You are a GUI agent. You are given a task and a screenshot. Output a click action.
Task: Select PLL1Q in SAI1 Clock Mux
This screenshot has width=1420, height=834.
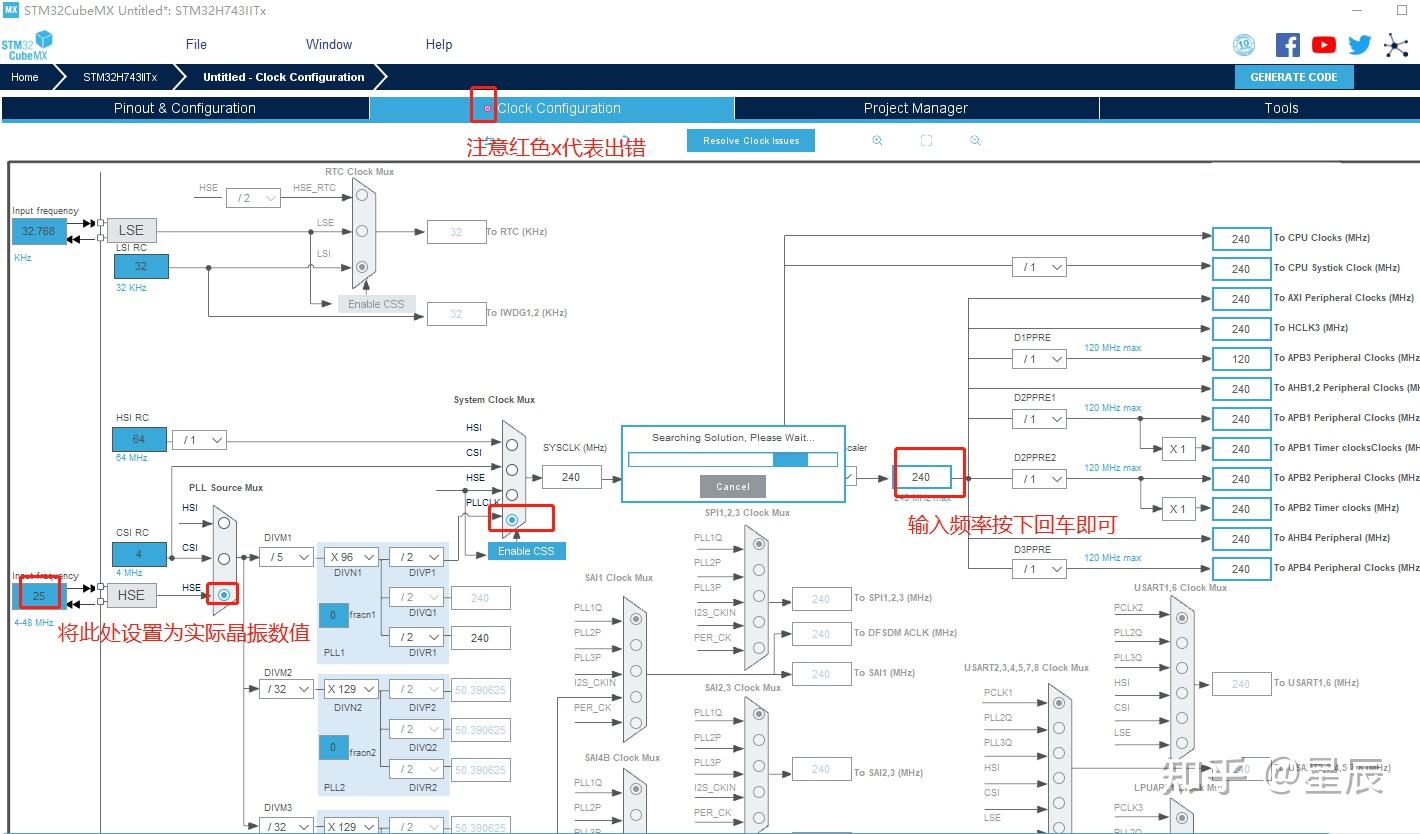point(635,620)
